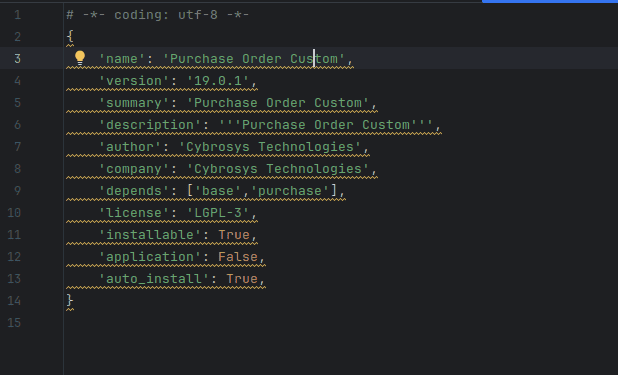Click the 'license' key string

(x=134, y=213)
